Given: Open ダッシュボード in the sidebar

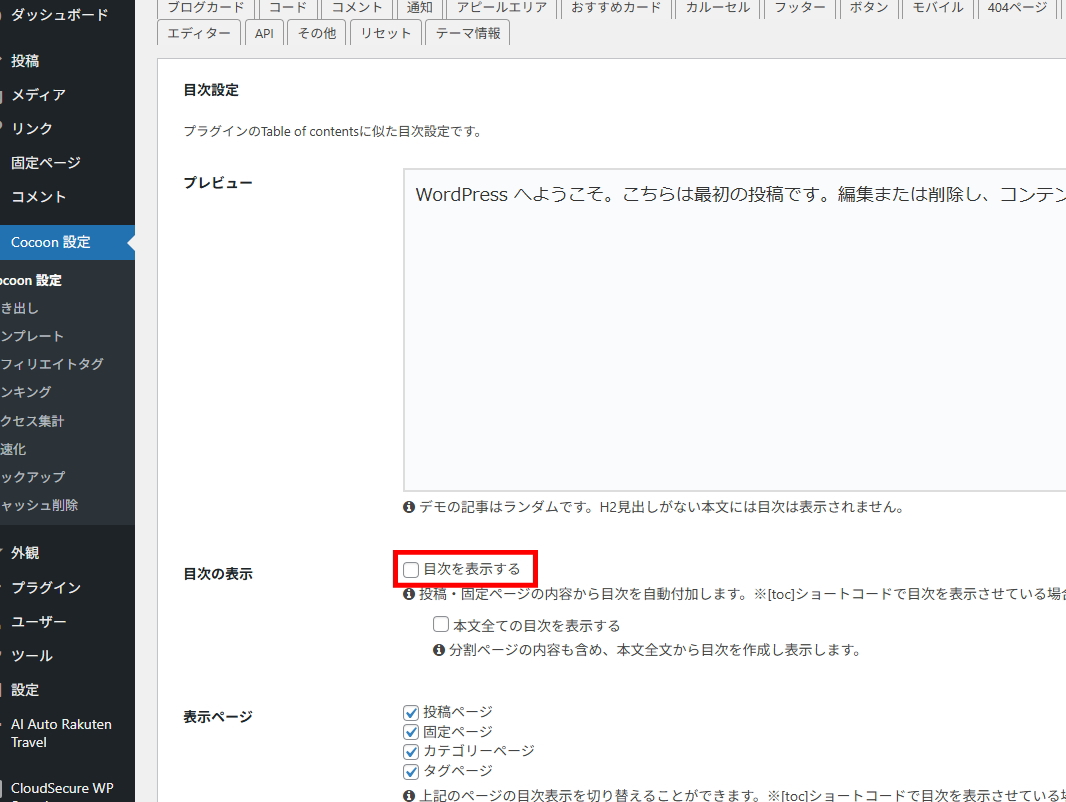Looking at the screenshot, I should [x=59, y=15].
